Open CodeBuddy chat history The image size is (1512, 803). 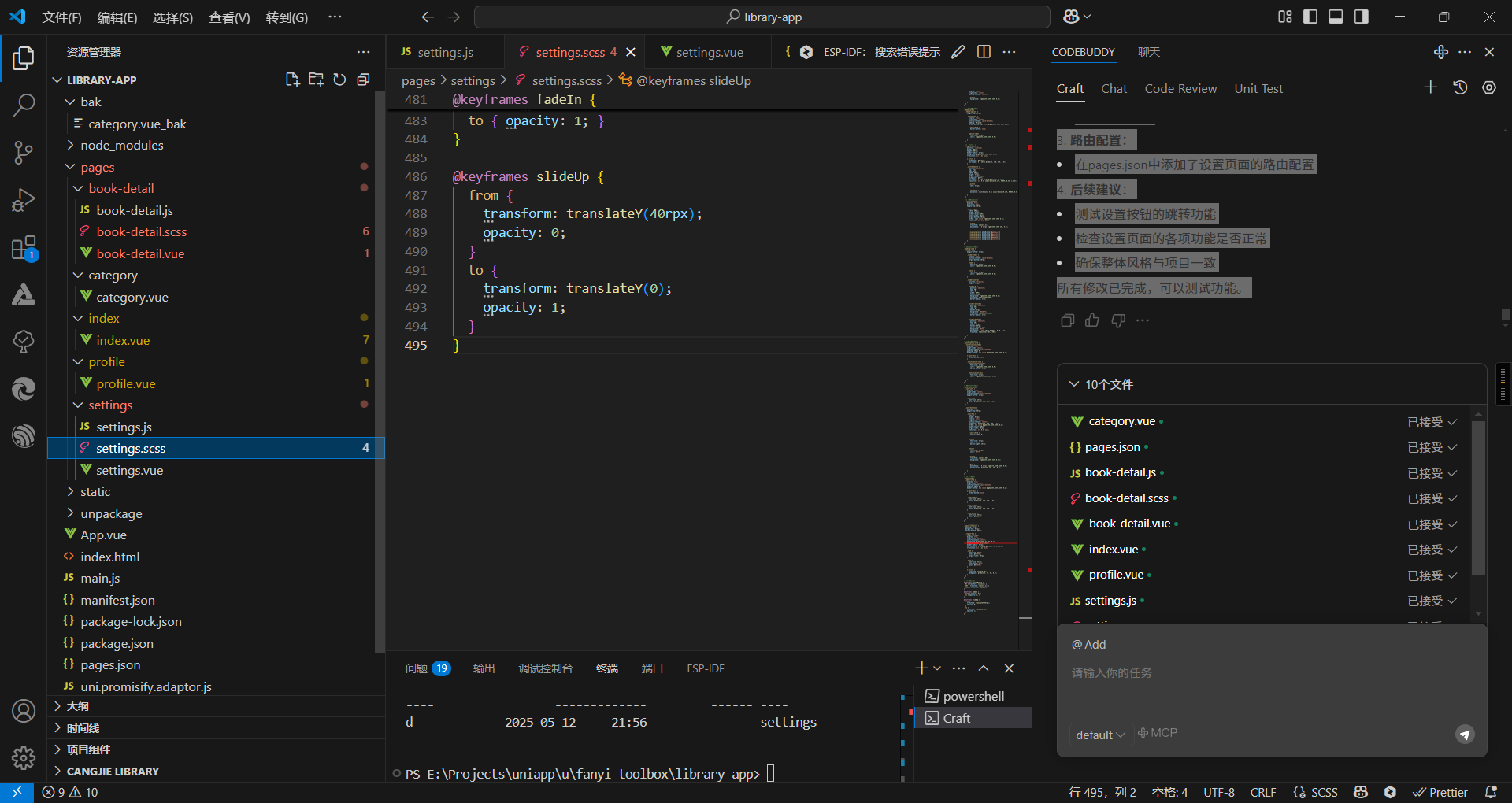tap(1460, 88)
